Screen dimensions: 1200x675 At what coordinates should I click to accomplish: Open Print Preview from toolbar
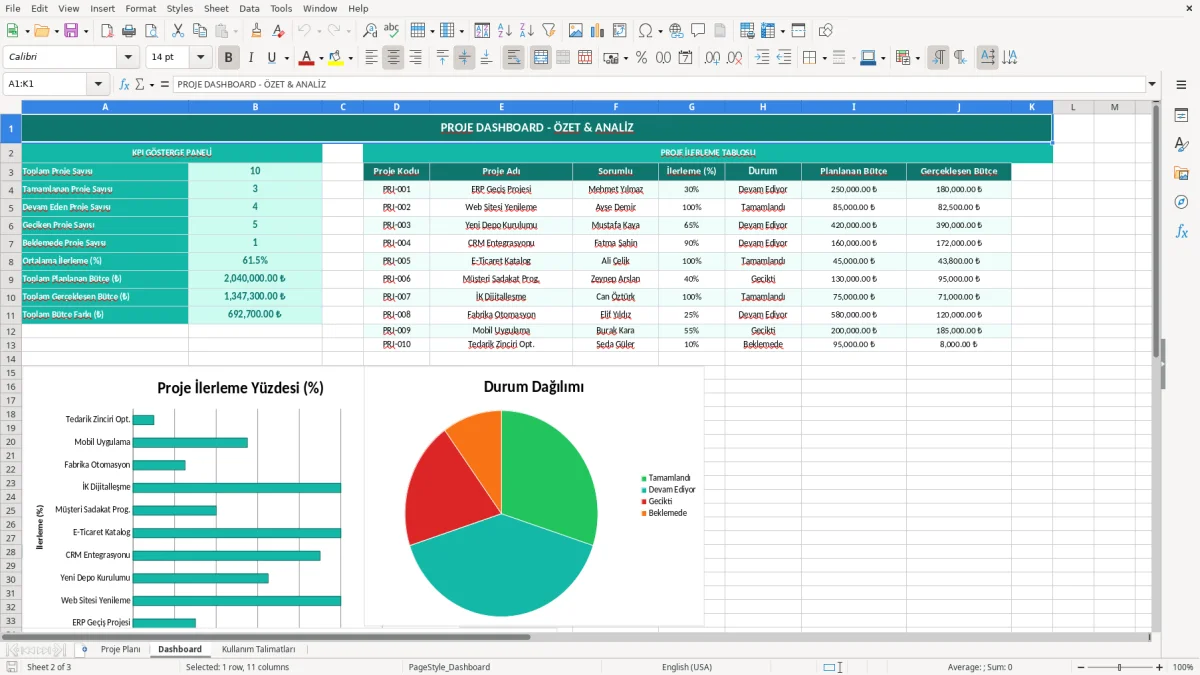pyautogui.click(x=151, y=31)
